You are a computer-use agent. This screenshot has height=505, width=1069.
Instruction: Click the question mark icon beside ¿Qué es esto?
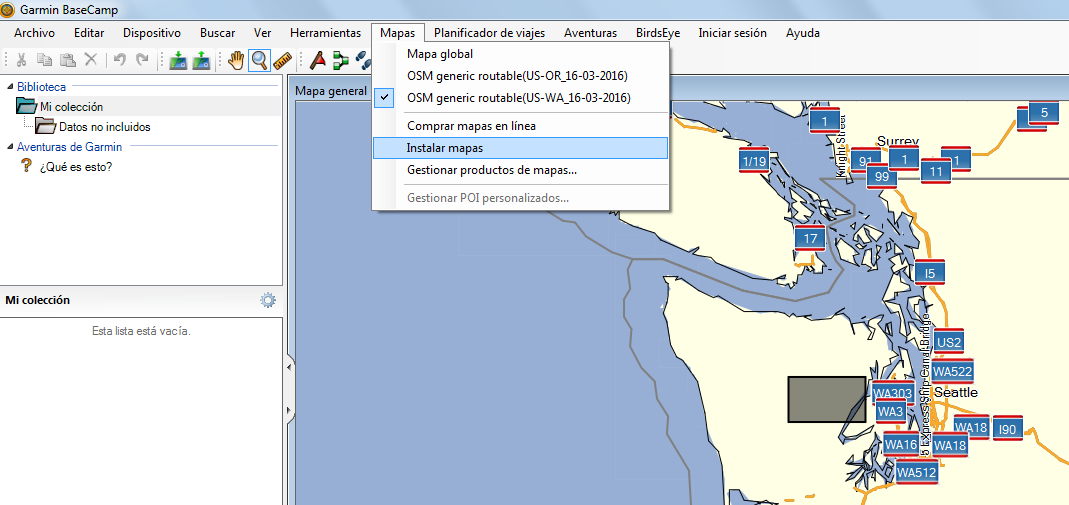pyautogui.click(x=26, y=166)
